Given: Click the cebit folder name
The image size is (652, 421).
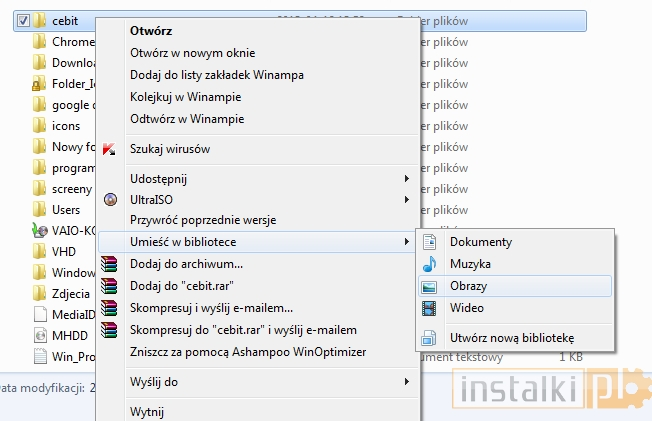Looking at the screenshot, I should coord(65,21).
